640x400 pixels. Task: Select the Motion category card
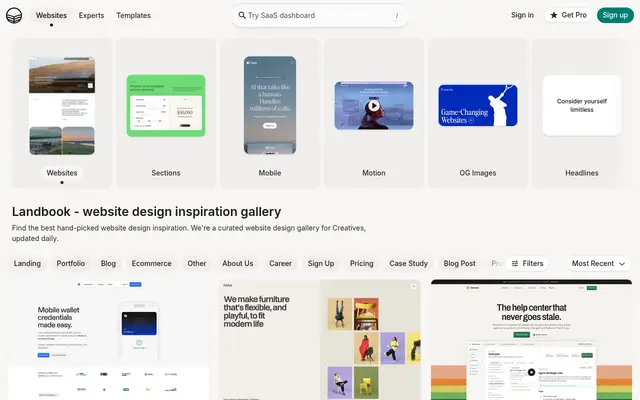point(374,113)
